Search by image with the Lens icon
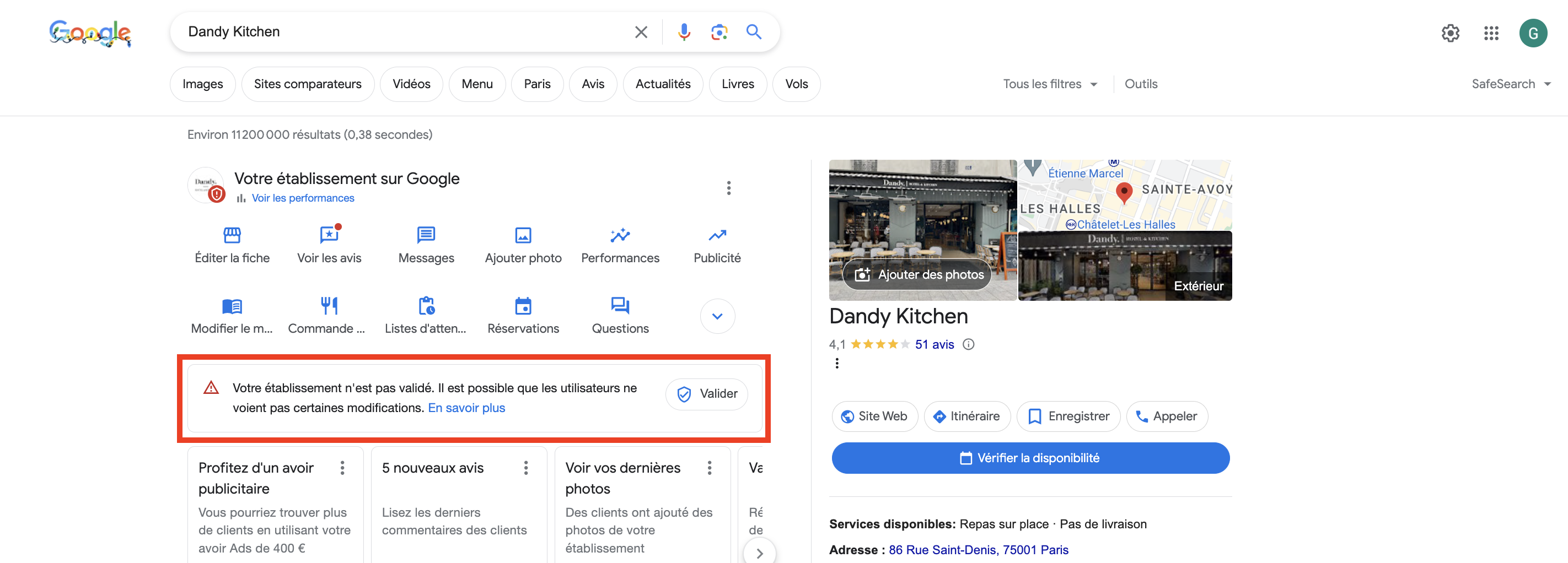 click(719, 31)
